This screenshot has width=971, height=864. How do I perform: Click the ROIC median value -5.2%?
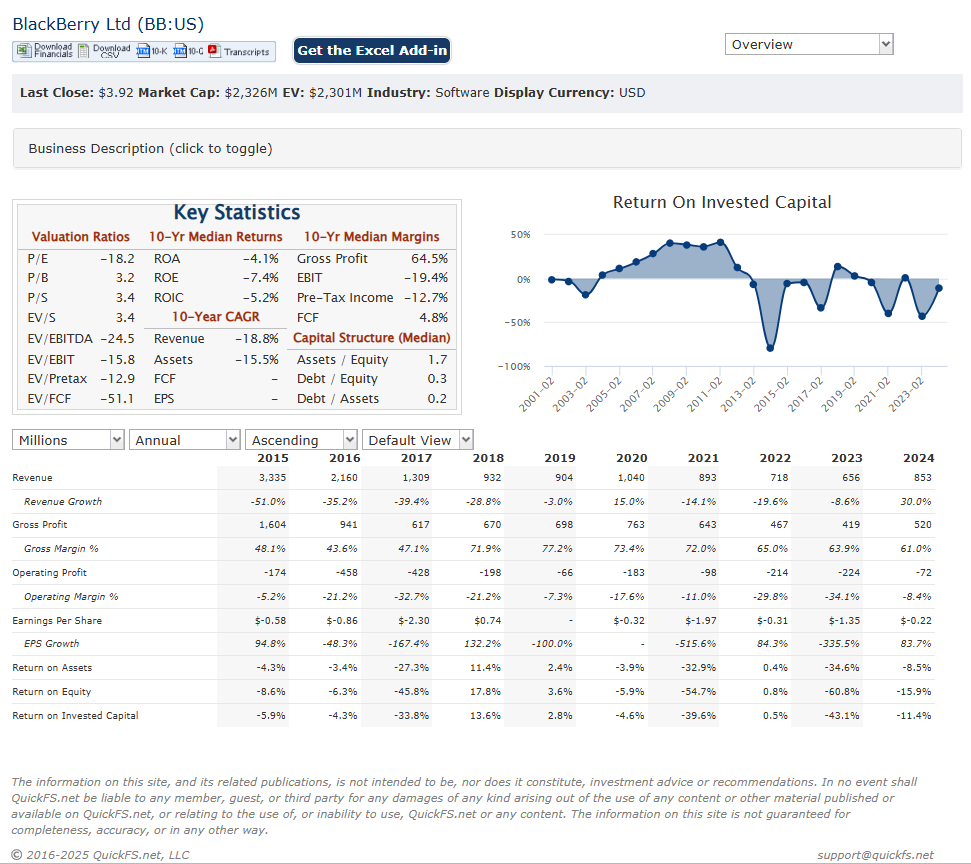[x=261, y=298]
